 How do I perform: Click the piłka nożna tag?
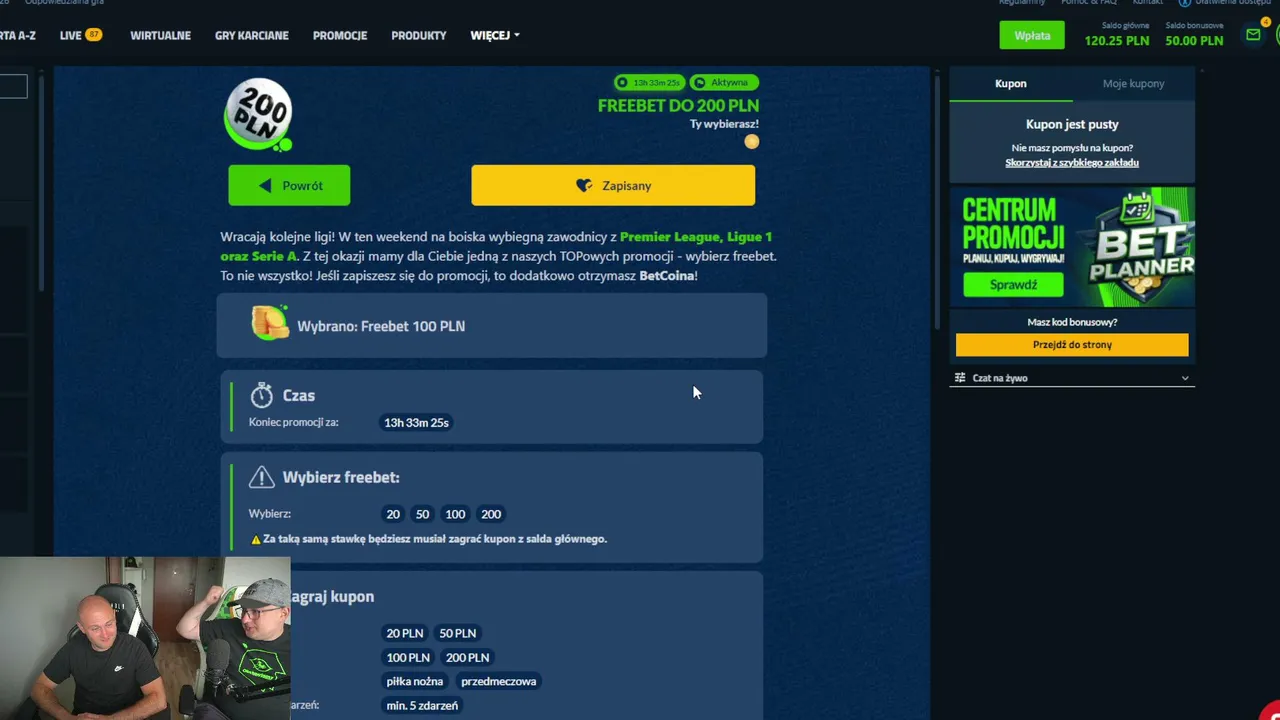(415, 681)
